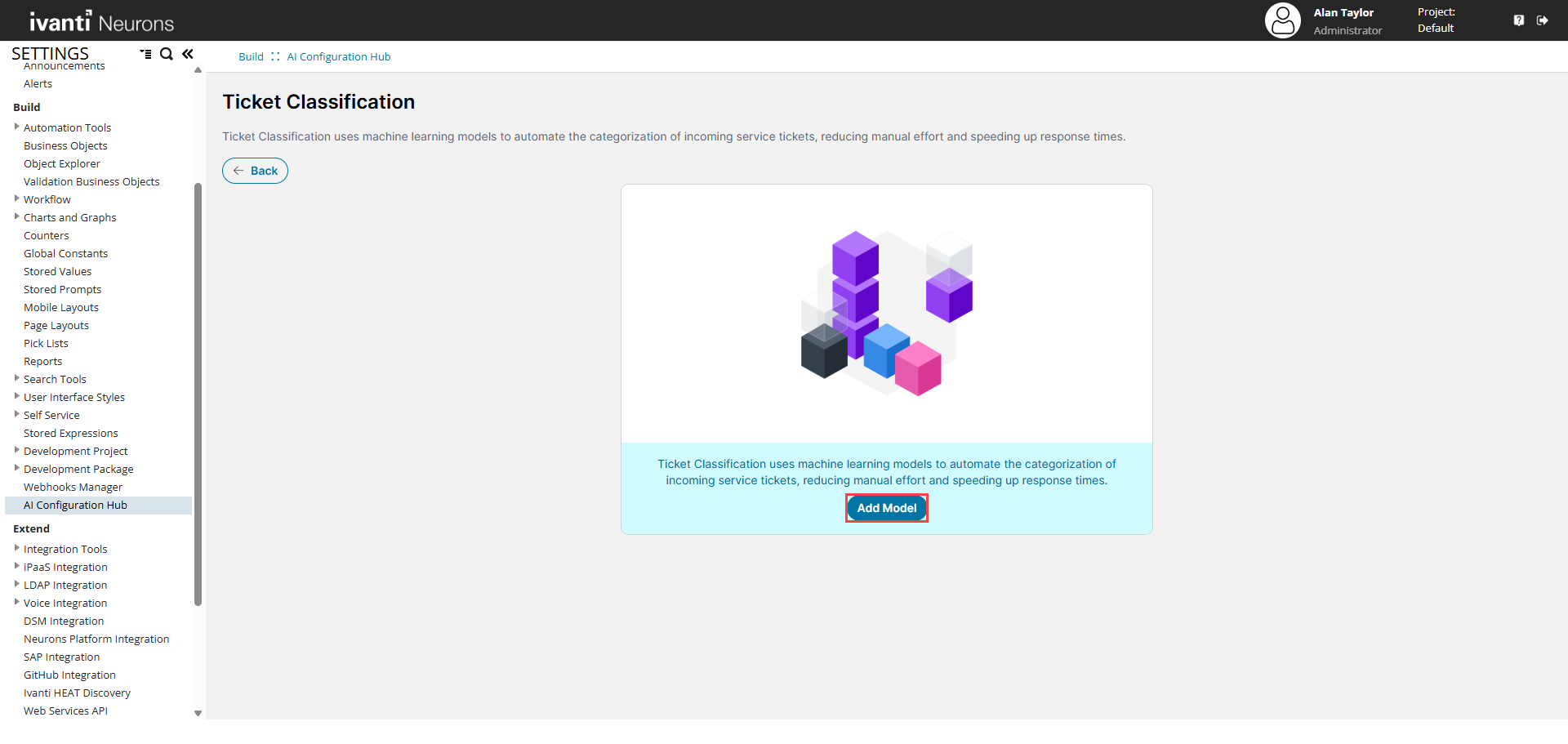
Task: Open Counters settings item
Action: [47, 236]
